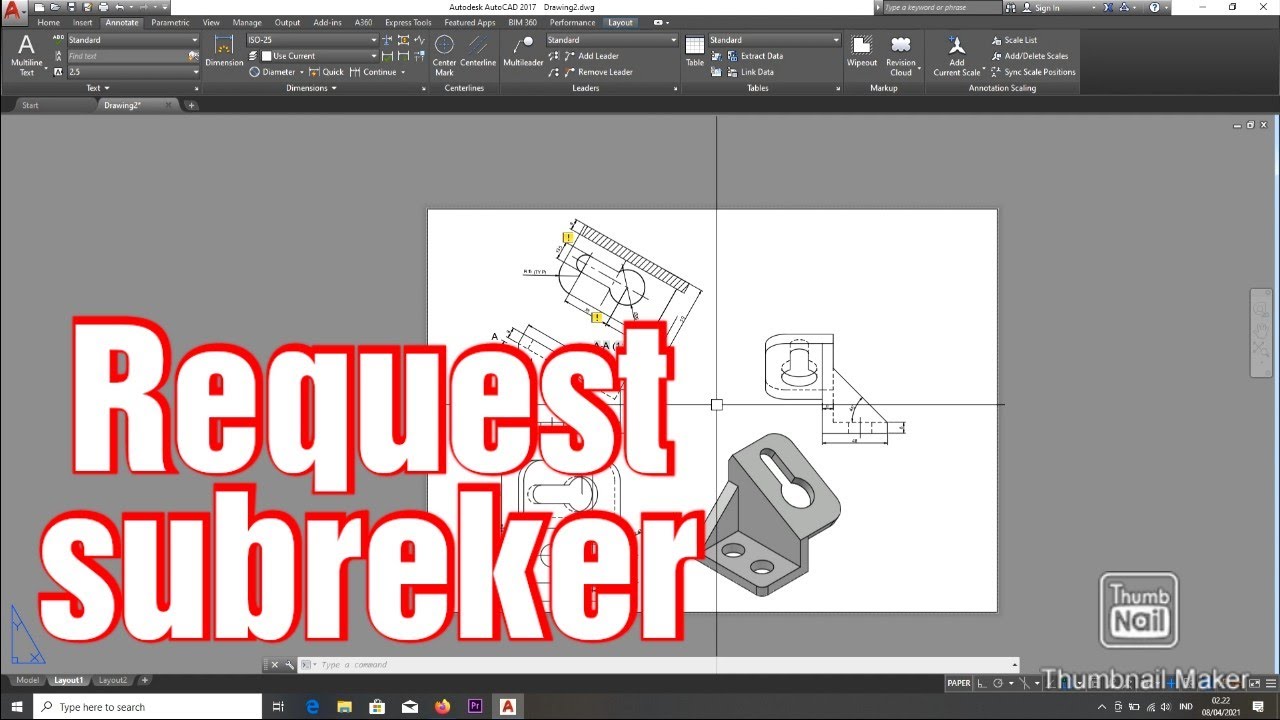
Task: Switch to the Layout2 tab
Action: [x=113, y=680]
